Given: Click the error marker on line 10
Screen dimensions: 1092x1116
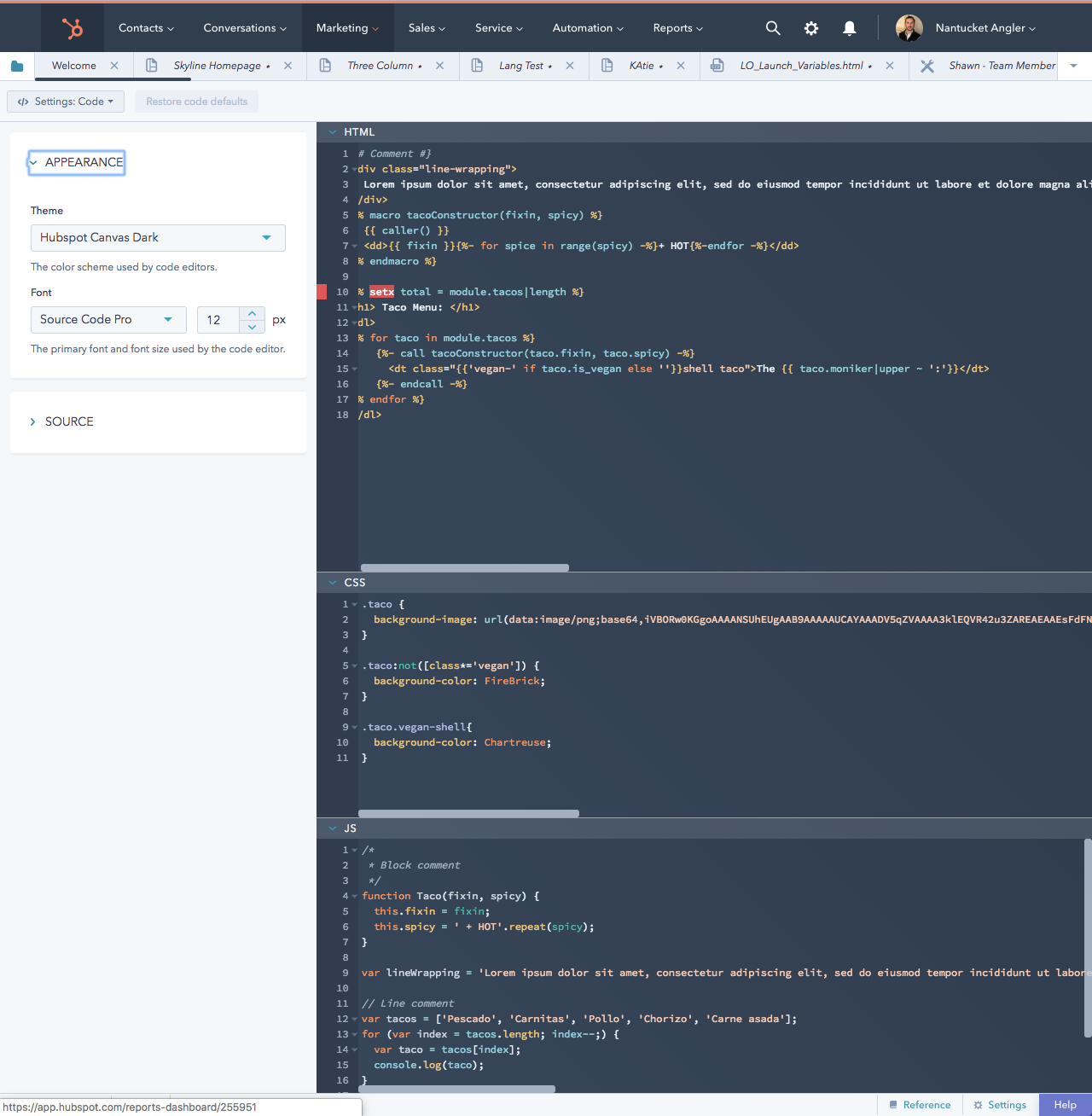Looking at the screenshot, I should [x=322, y=292].
